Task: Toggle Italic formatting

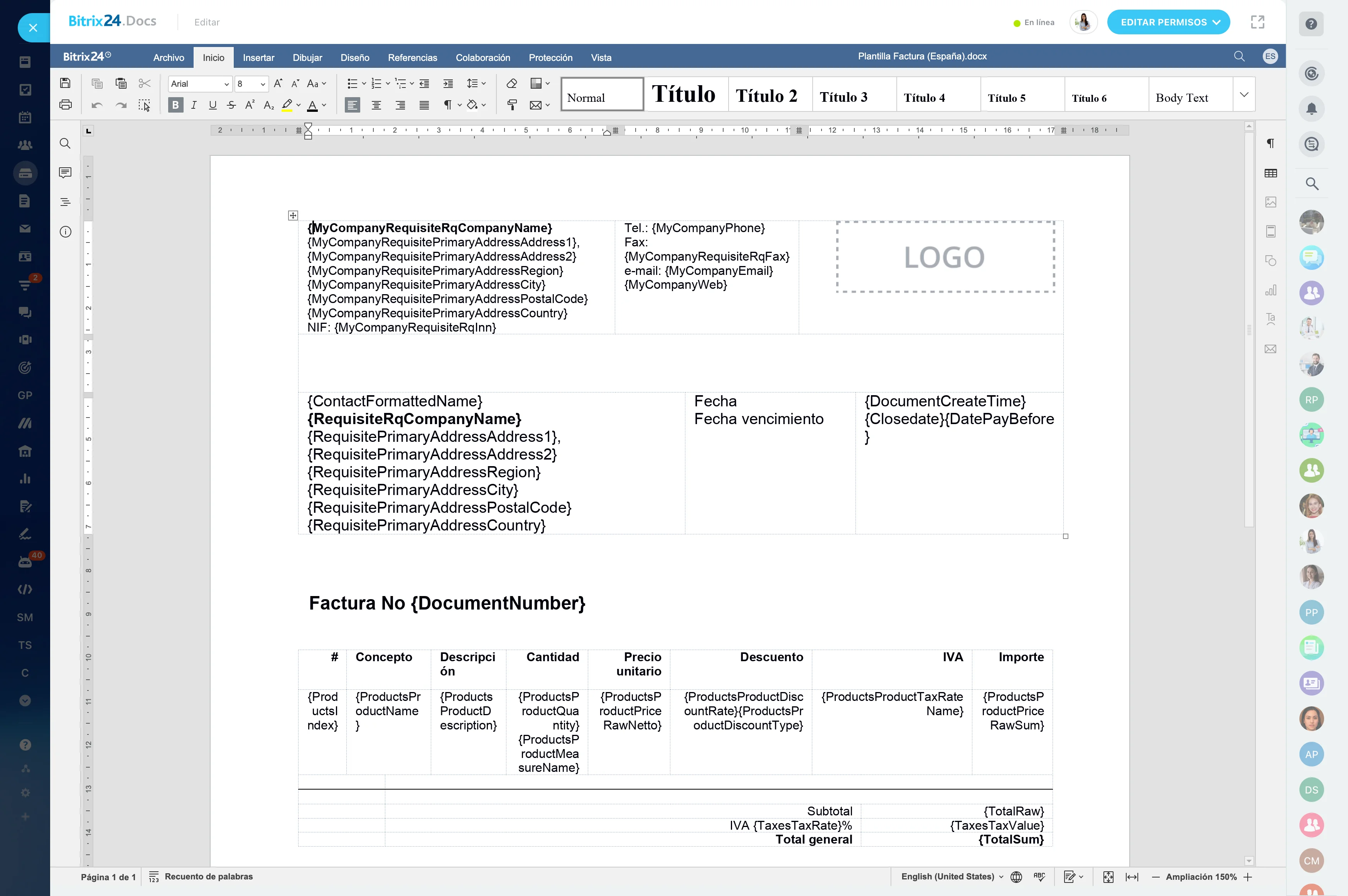Action: [x=194, y=105]
